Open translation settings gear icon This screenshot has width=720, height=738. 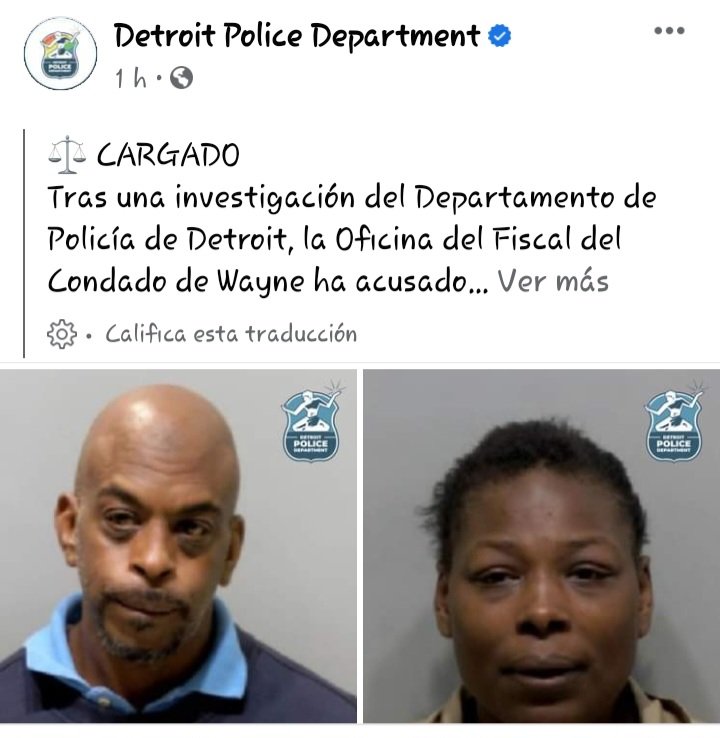(x=62, y=334)
